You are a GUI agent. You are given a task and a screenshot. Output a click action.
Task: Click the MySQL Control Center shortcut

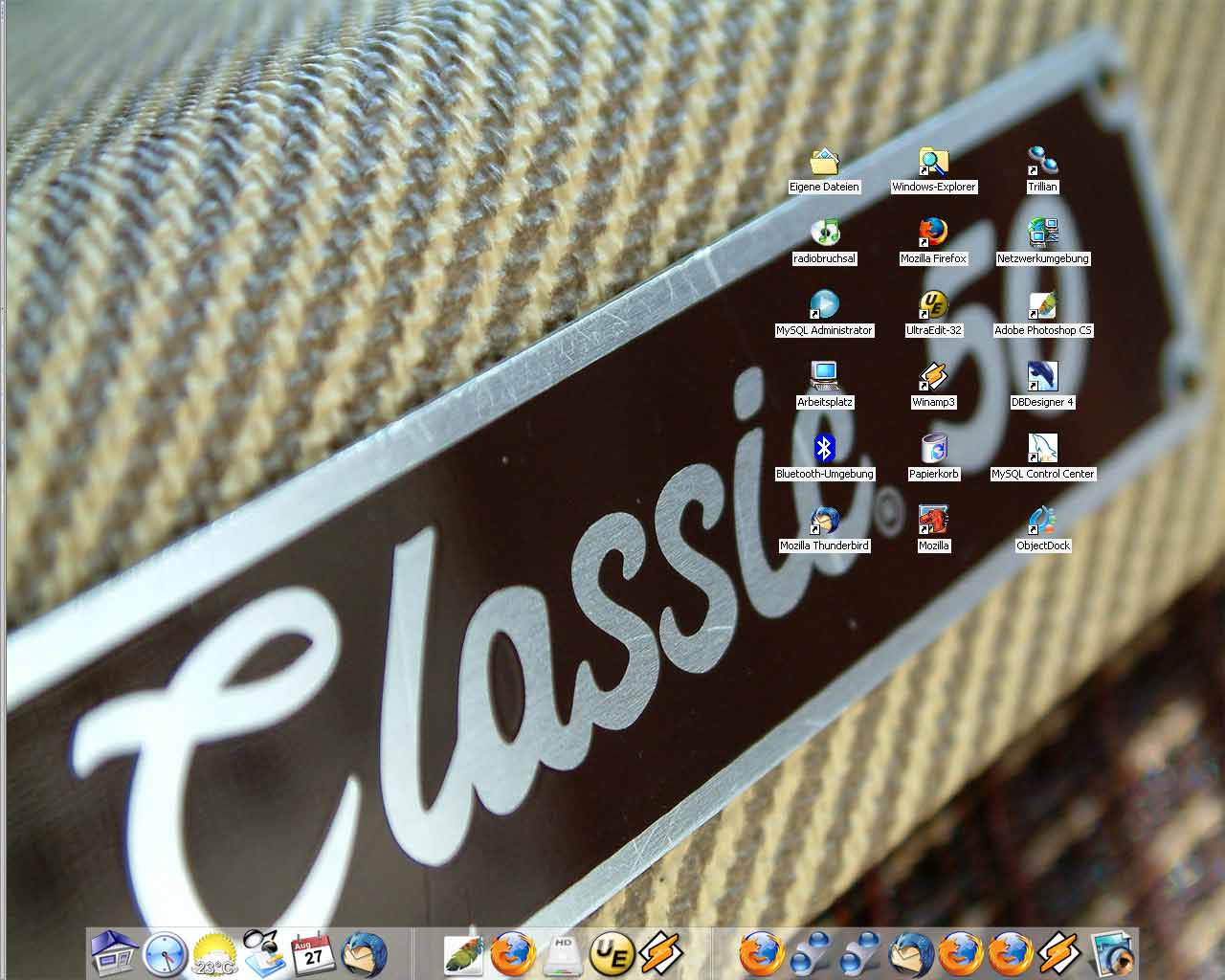[x=1042, y=457]
